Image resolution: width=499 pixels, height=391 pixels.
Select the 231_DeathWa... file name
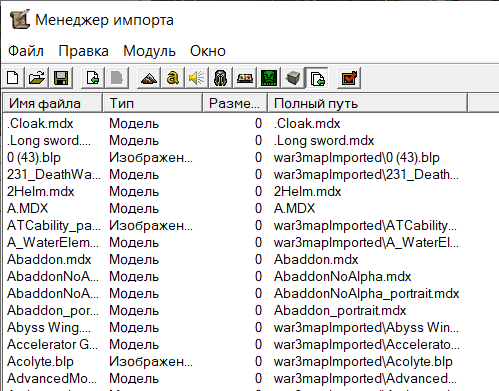[54, 175]
